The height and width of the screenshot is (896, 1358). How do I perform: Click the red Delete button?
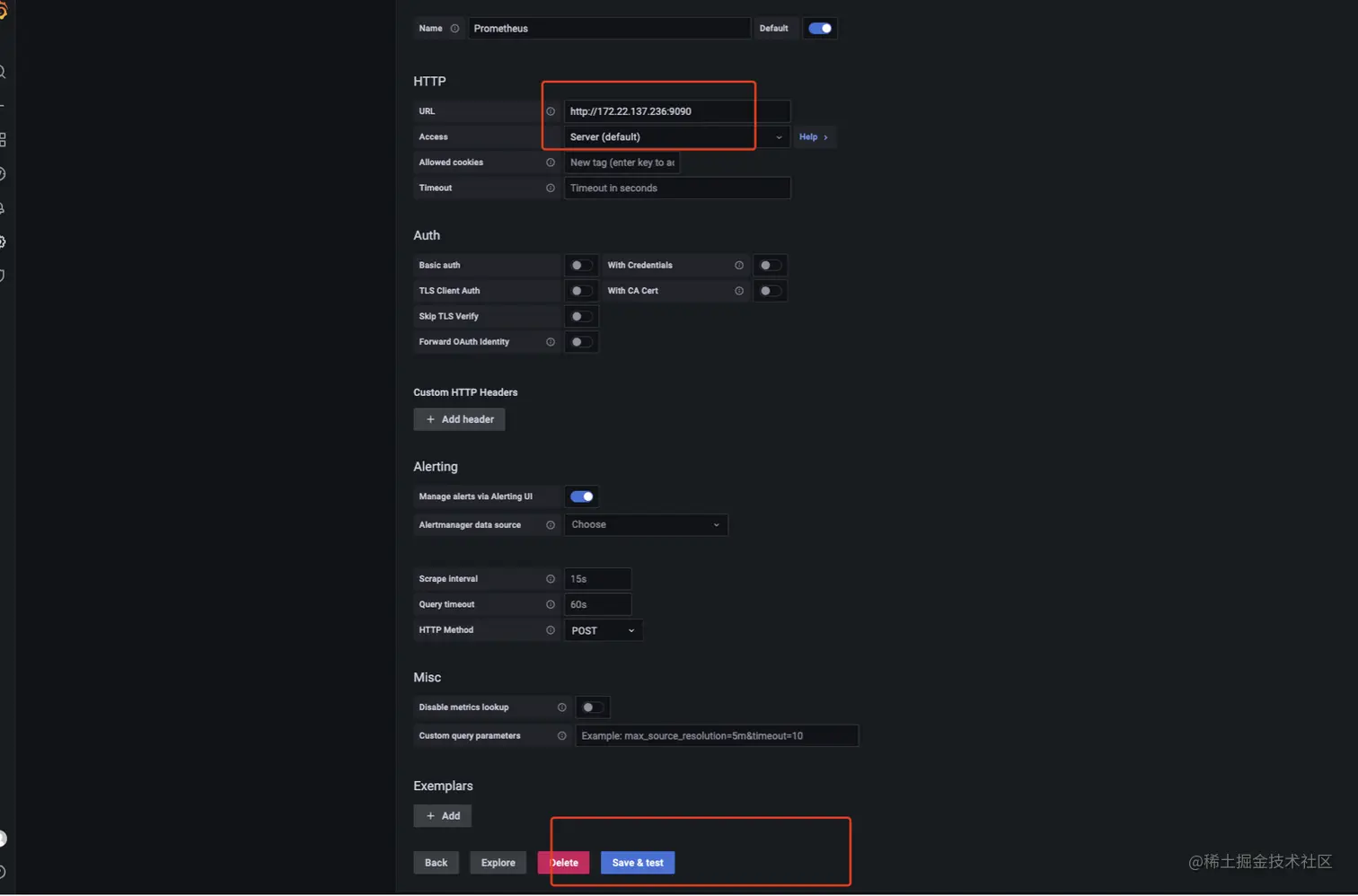563,863
